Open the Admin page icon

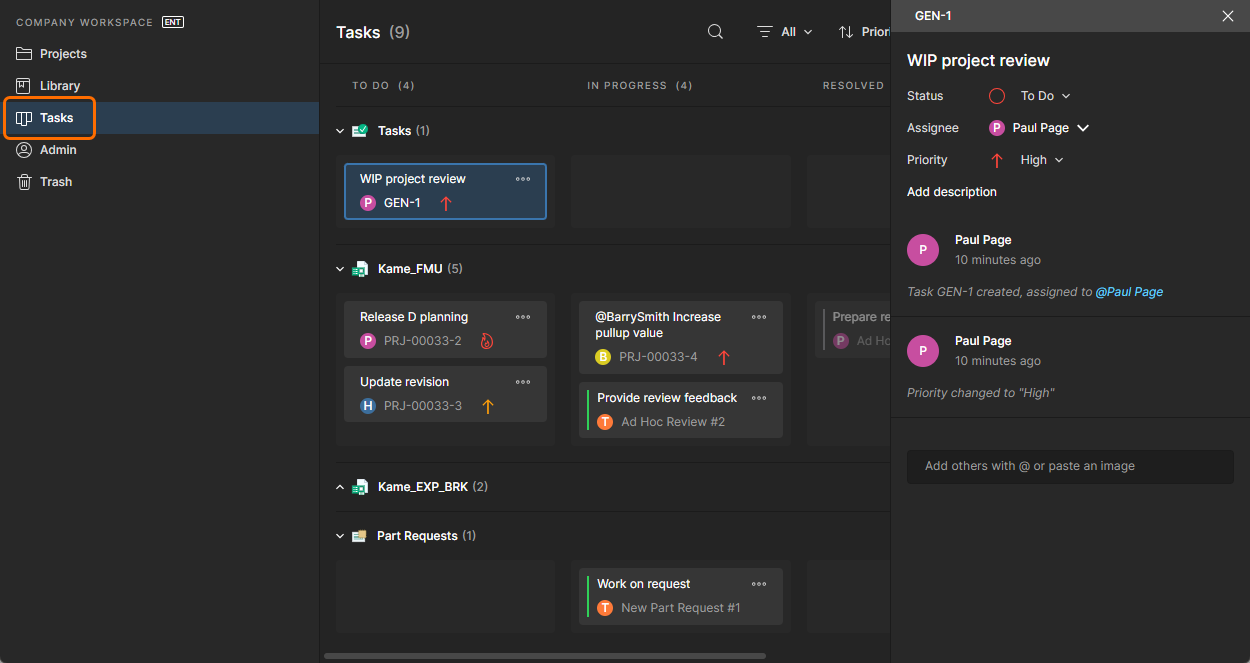[24, 150]
